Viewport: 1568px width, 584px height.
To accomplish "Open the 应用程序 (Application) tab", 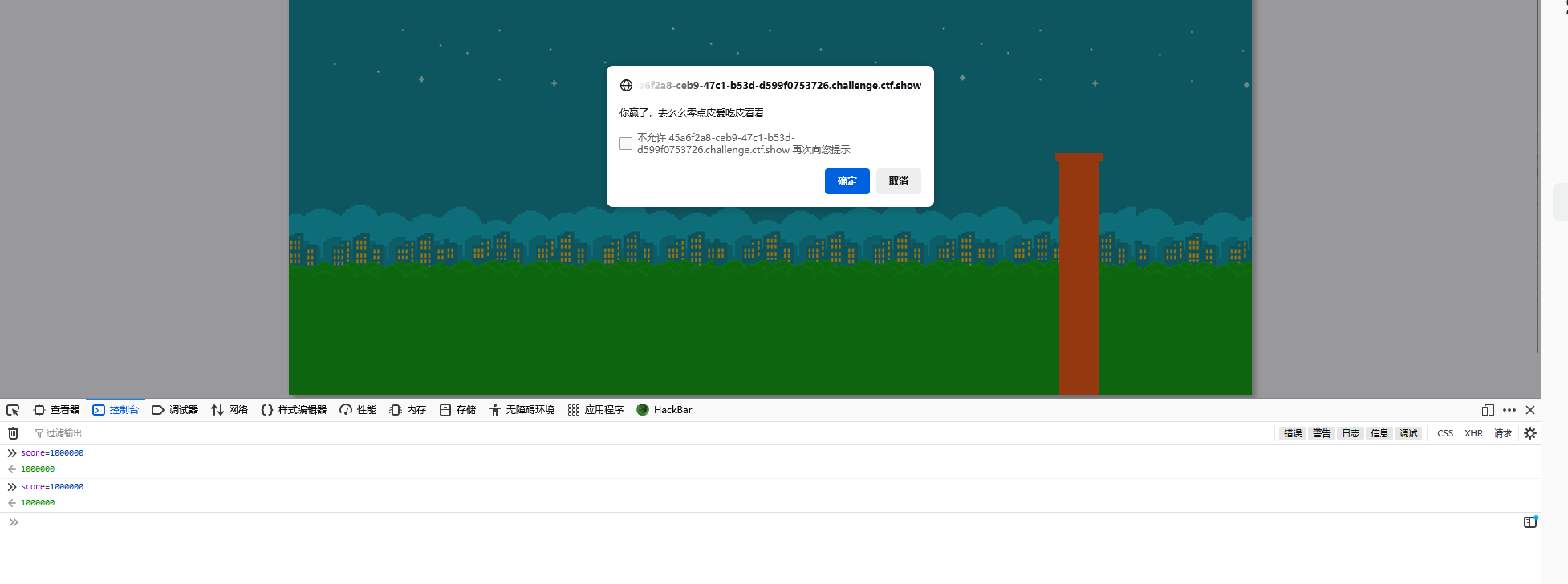I will pos(595,410).
